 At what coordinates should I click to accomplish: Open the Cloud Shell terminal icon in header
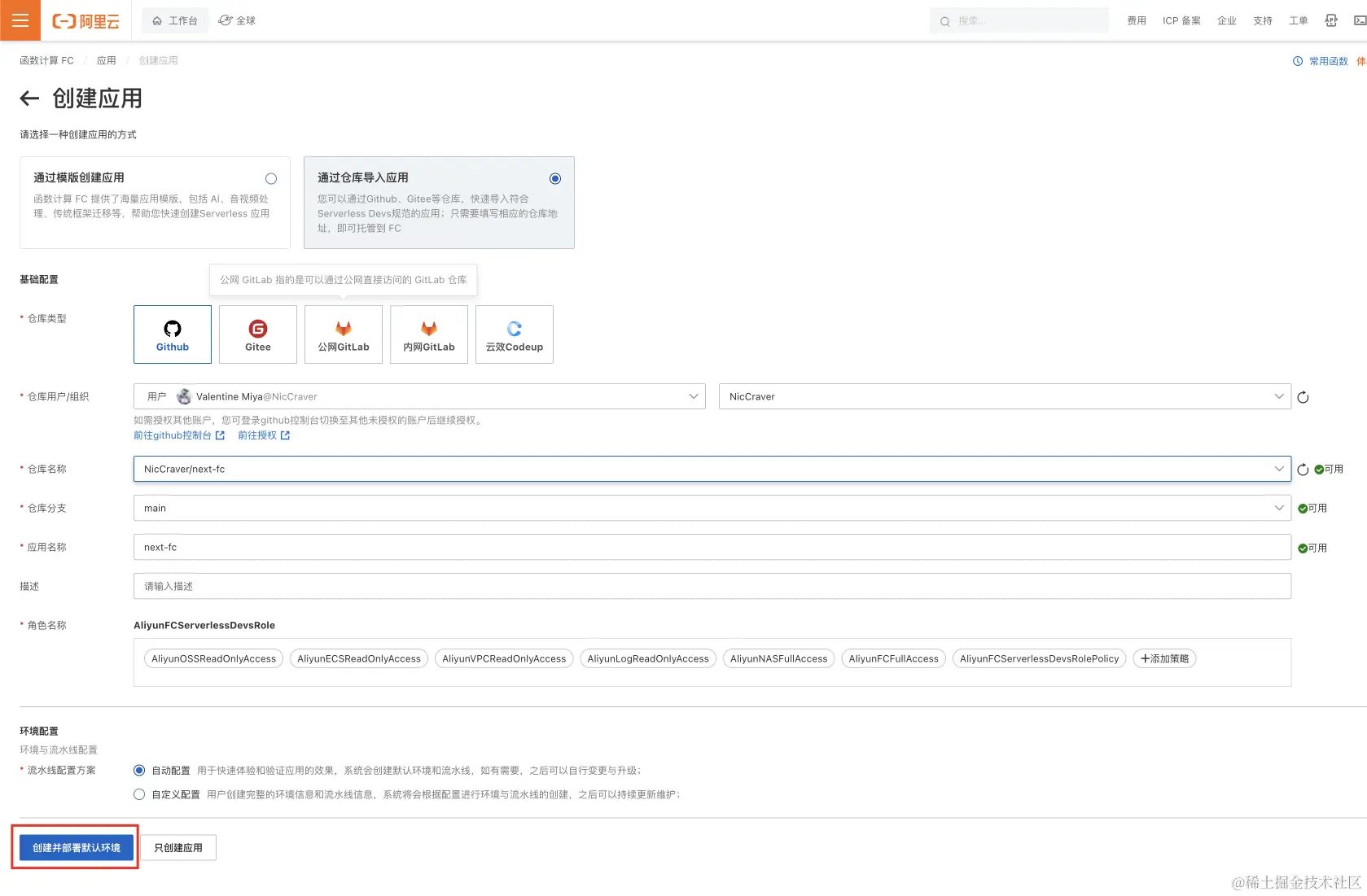point(1359,20)
